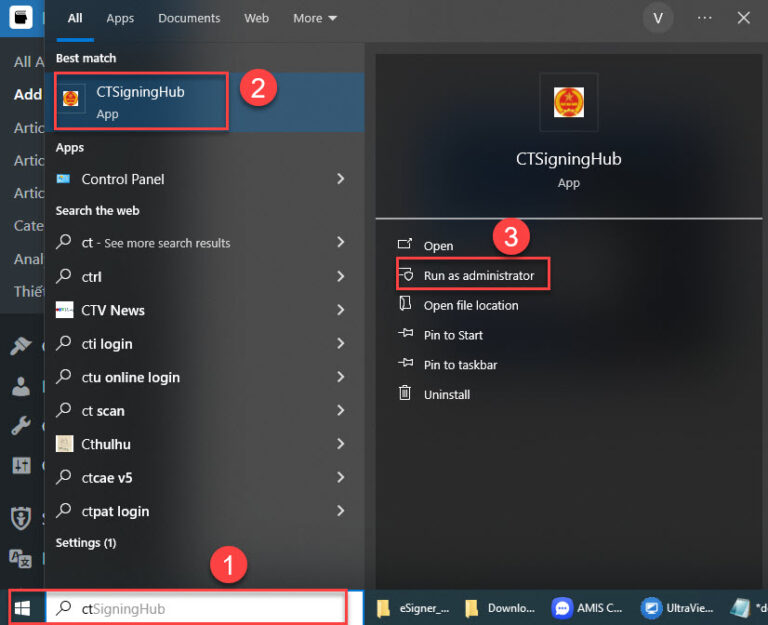The image size is (768, 625).
Task: Select the 'ctu online login' suggestion
Action: click(130, 377)
